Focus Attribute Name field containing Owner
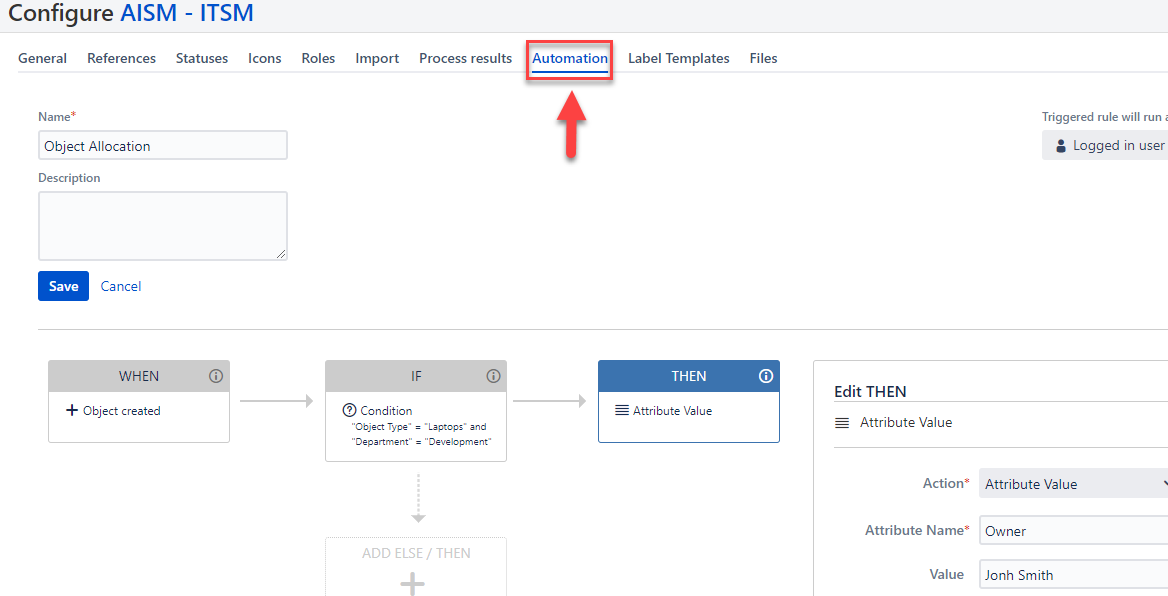 1073,530
